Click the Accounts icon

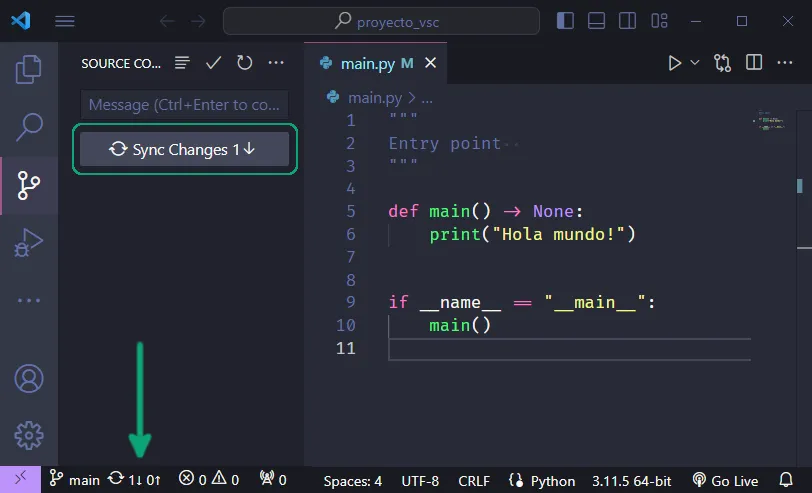coord(29,379)
